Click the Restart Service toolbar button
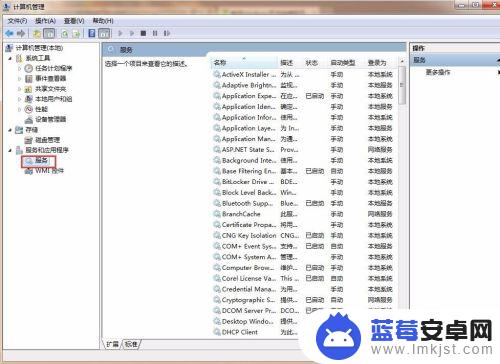Image resolution: width=500 pixels, height=364 pixels. tap(167, 33)
